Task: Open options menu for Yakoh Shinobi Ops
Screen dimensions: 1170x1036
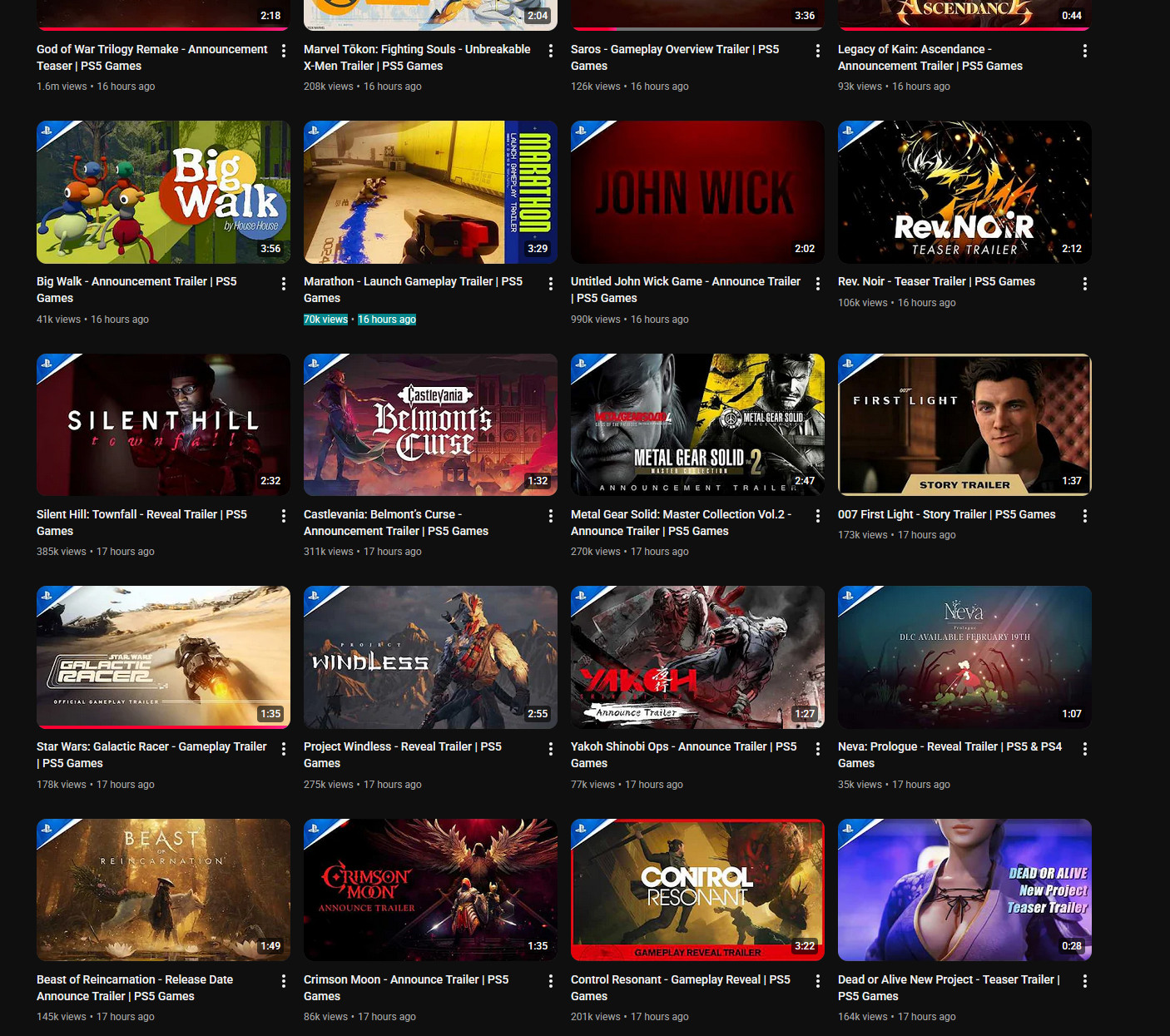Action: click(818, 749)
